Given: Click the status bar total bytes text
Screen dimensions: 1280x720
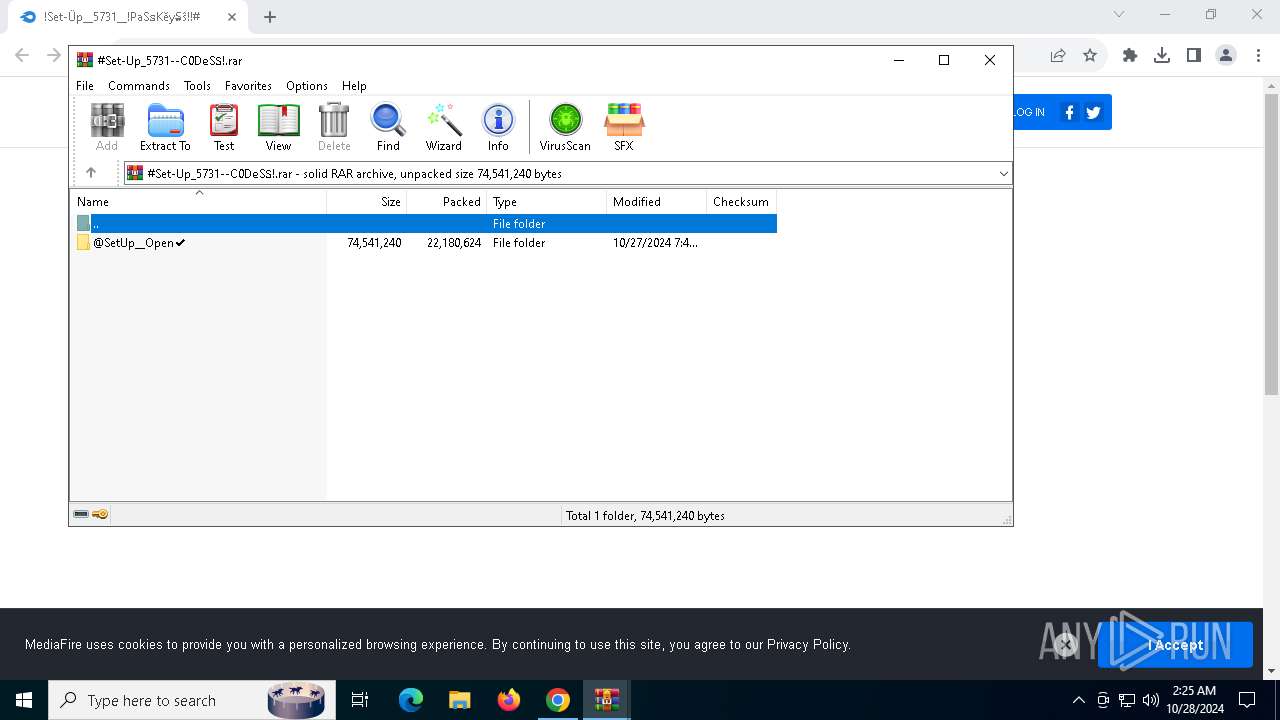Looking at the screenshot, I should tap(645, 516).
